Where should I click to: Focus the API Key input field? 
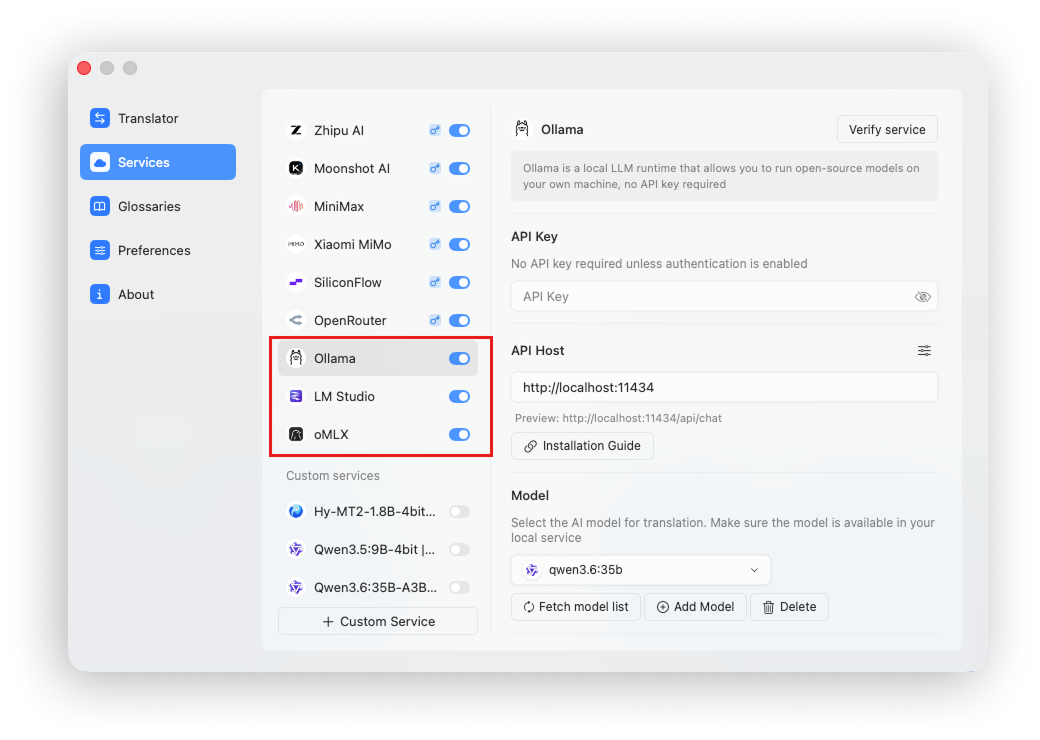[x=724, y=296]
